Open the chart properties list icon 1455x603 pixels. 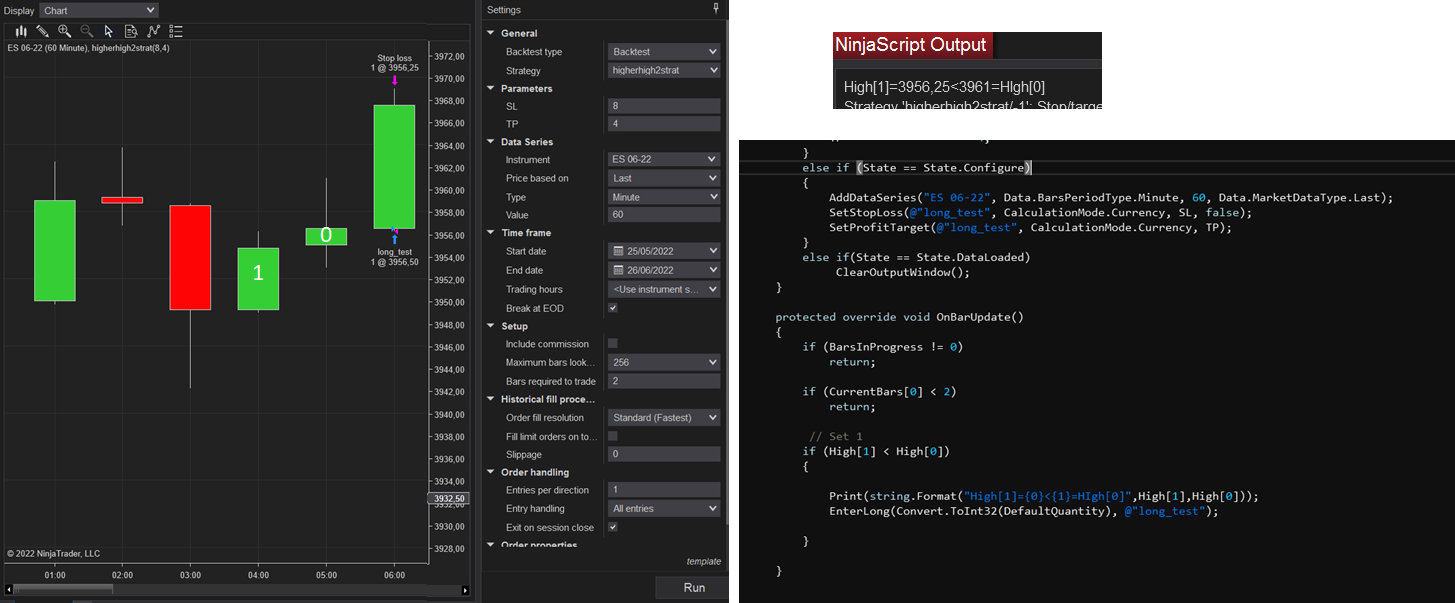[x=176, y=31]
